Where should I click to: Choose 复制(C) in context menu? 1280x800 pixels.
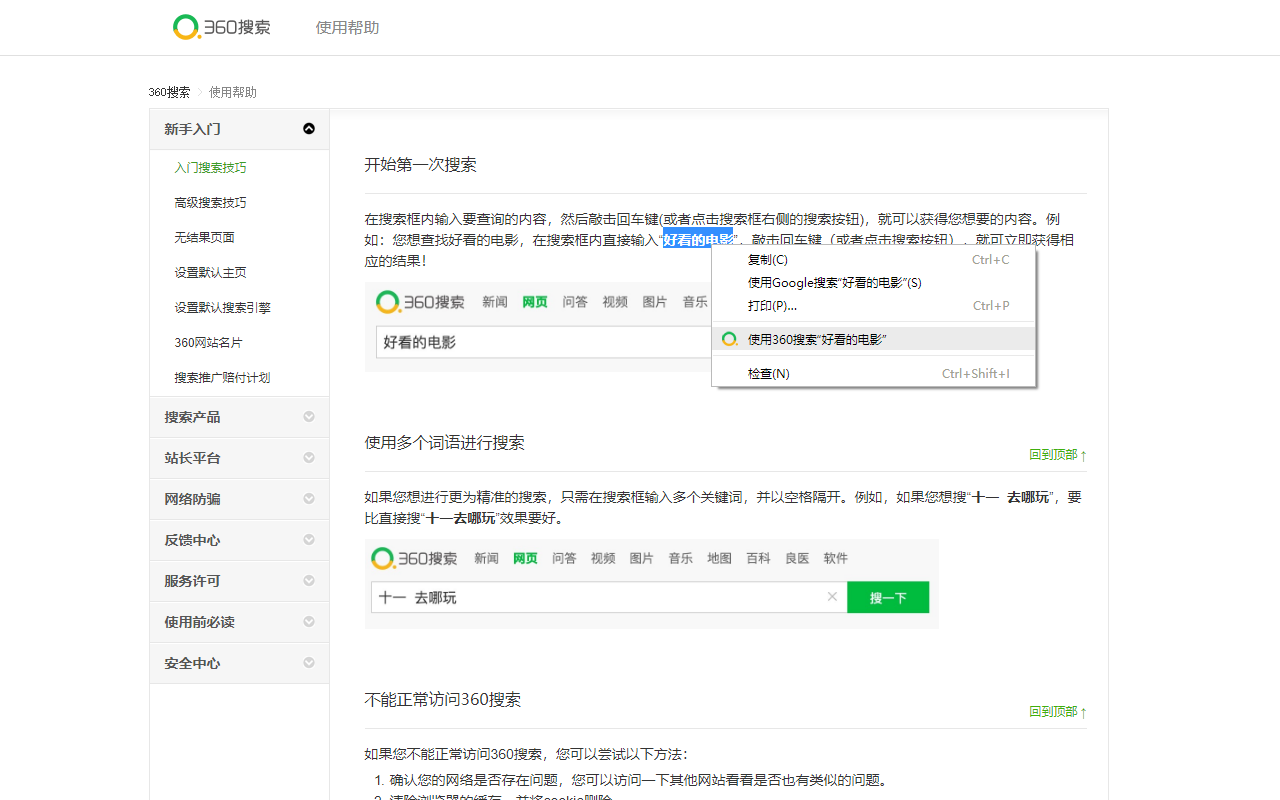pyautogui.click(x=873, y=260)
